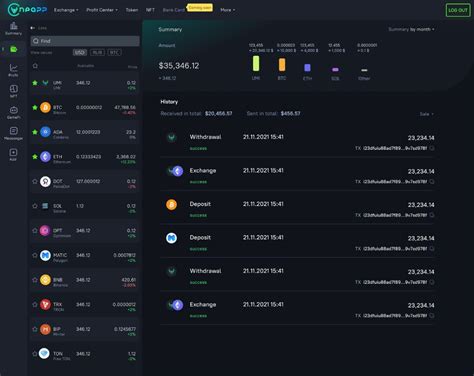Unfavorite UMI via its green star

point(35,83)
